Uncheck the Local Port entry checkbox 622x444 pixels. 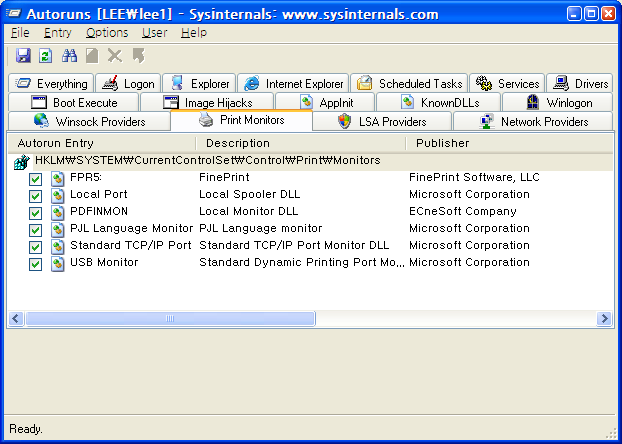(x=35, y=196)
